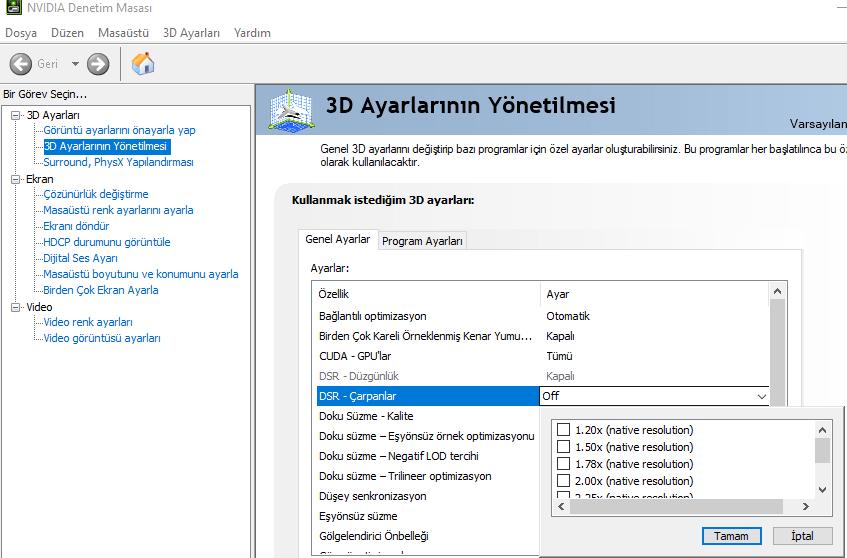Viewport: 847px width, 558px height.
Task: Click DSR list scroll right arrow
Action: coord(805,507)
